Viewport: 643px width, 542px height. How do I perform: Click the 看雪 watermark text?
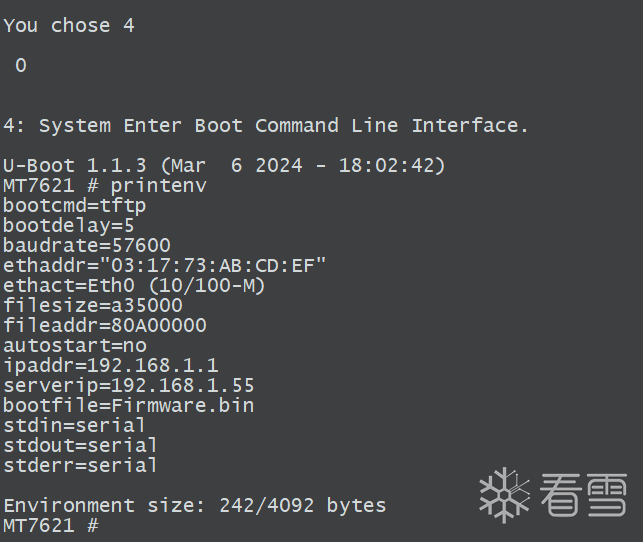pyautogui.click(x=583, y=495)
